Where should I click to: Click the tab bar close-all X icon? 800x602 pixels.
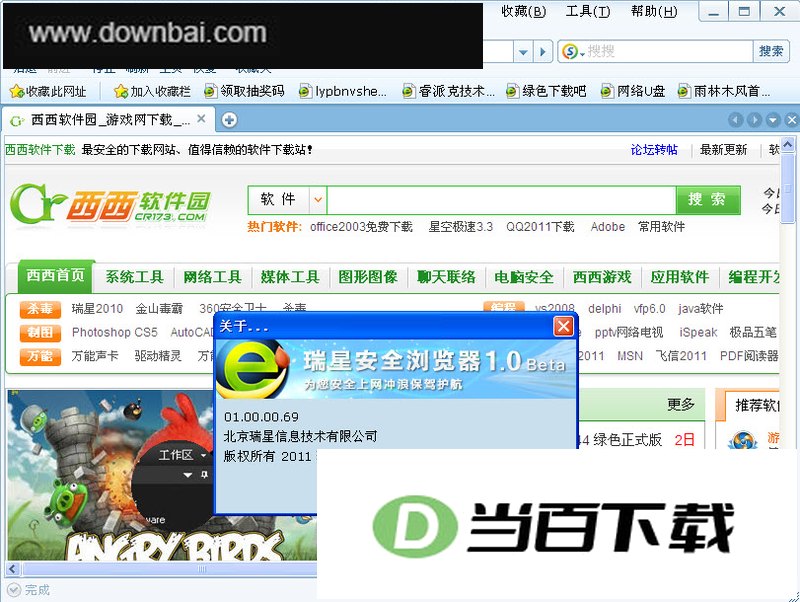click(791, 120)
